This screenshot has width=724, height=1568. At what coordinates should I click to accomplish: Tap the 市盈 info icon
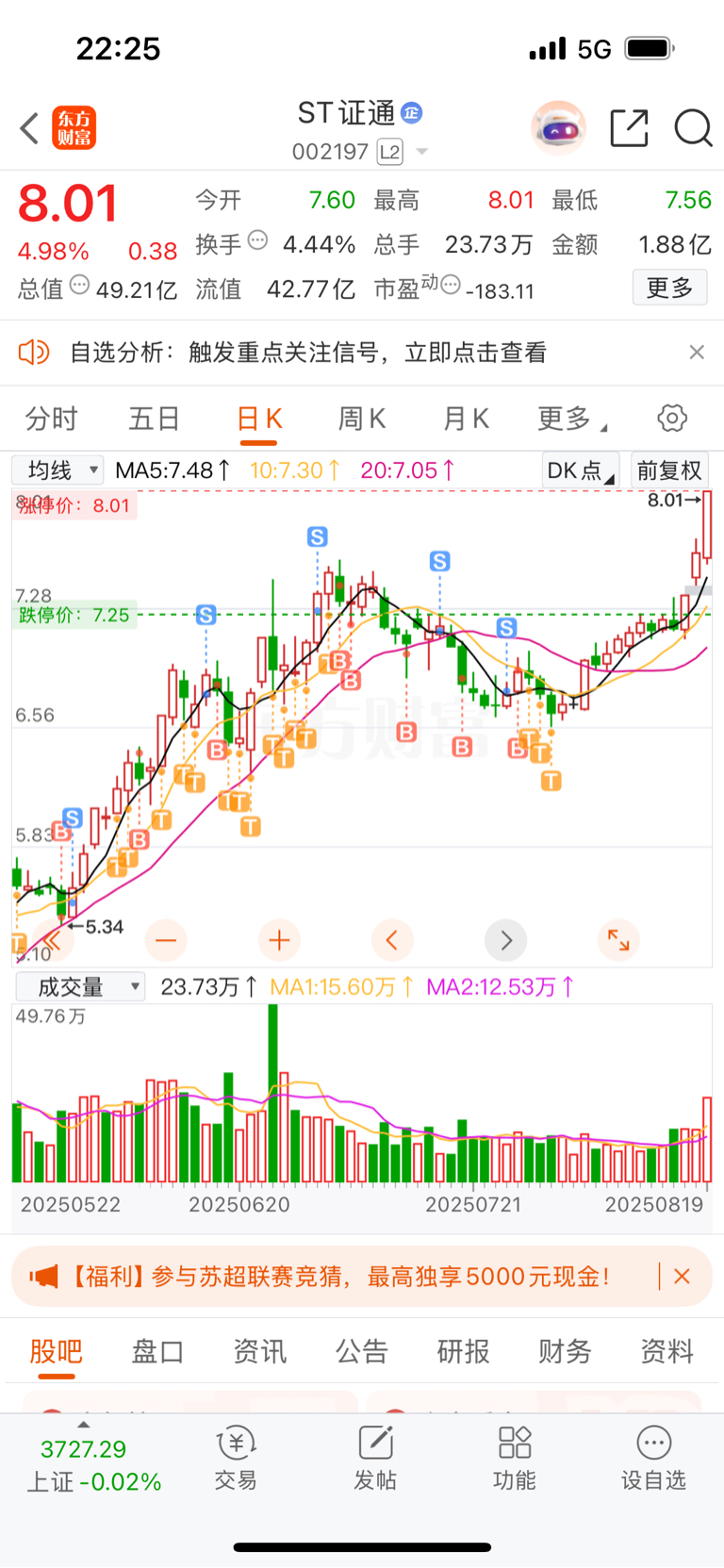tap(451, 285)
